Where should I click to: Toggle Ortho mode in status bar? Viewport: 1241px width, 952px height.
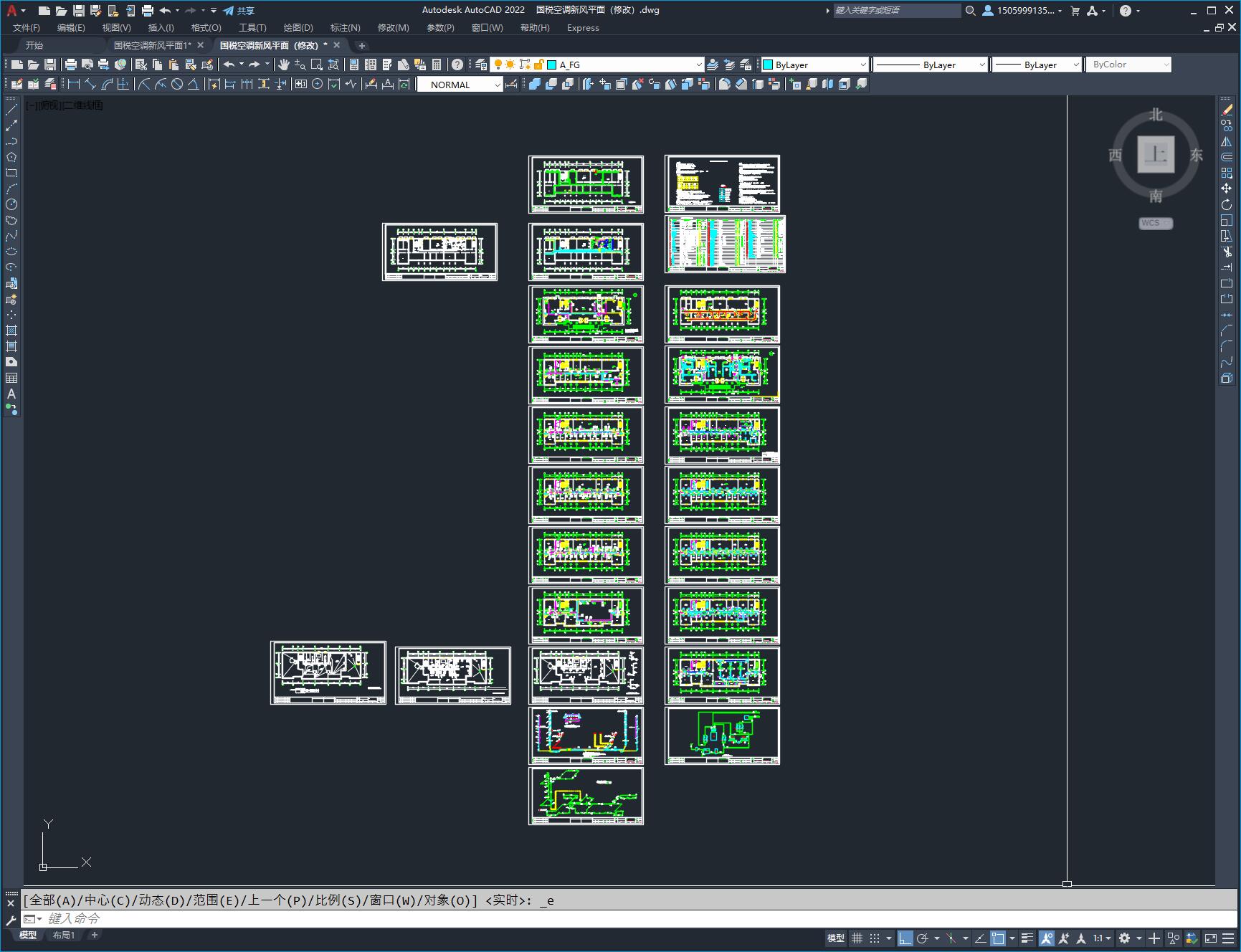pyautogui.click(x=905, y=938)
